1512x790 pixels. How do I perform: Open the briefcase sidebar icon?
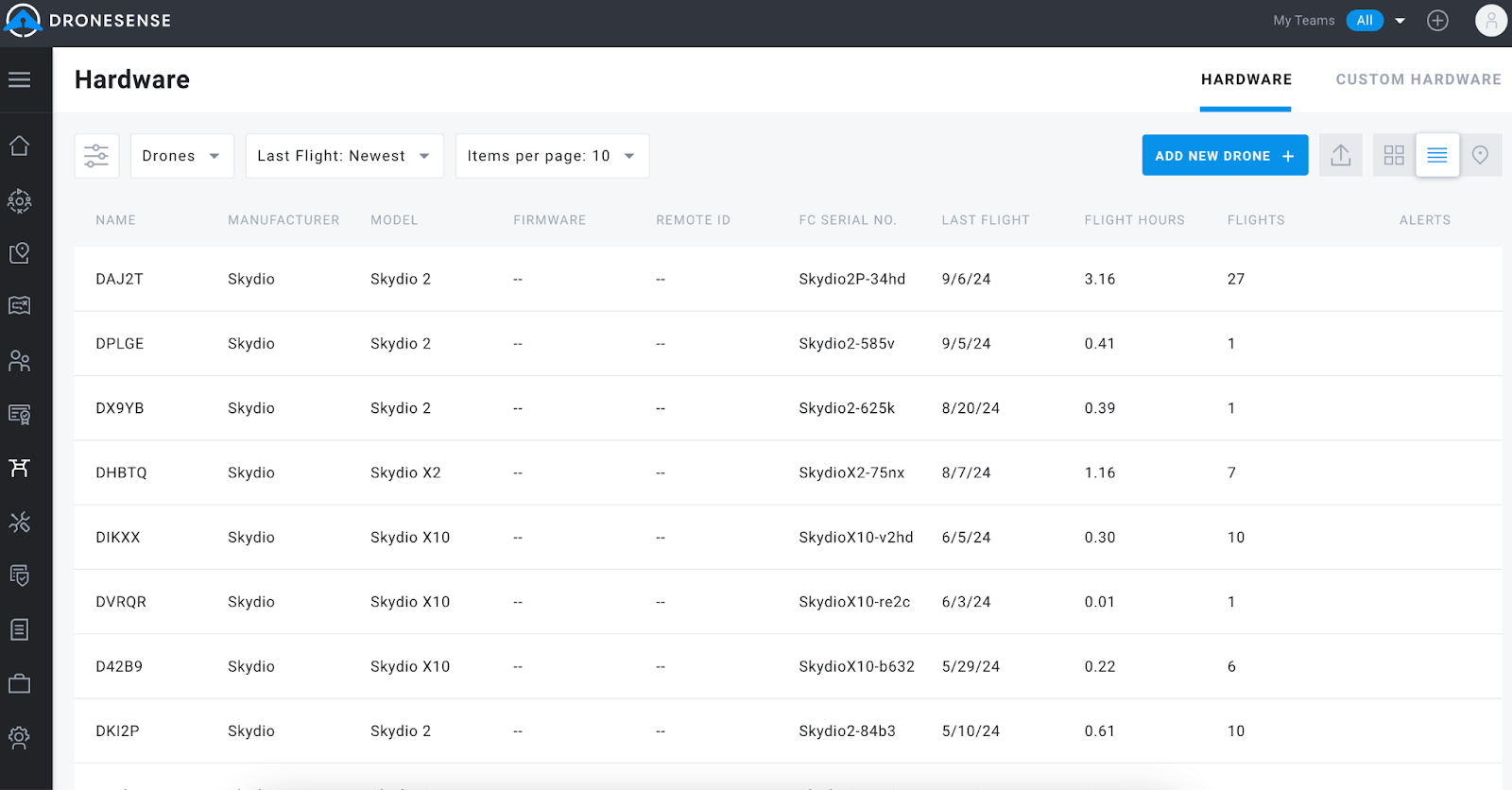click(x=19, y=683)
